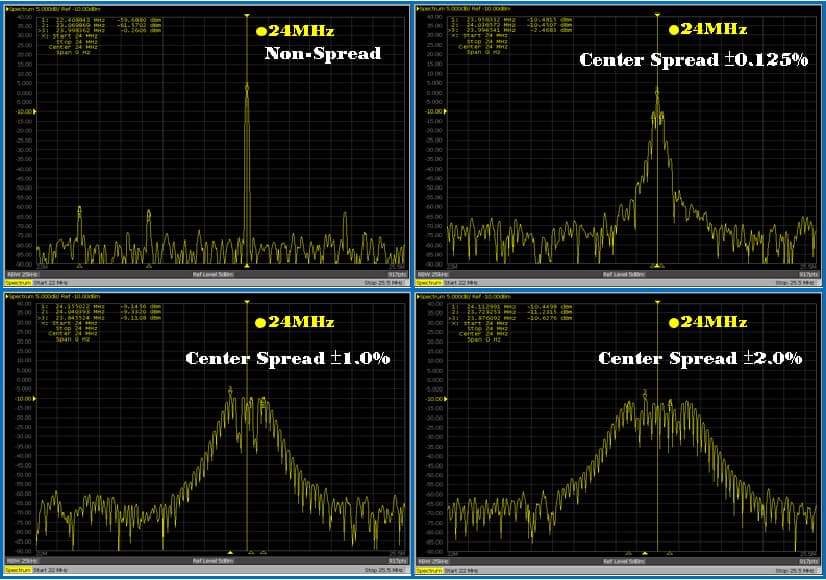Click the top center-line triangle in Non-Spread panel

247,16
